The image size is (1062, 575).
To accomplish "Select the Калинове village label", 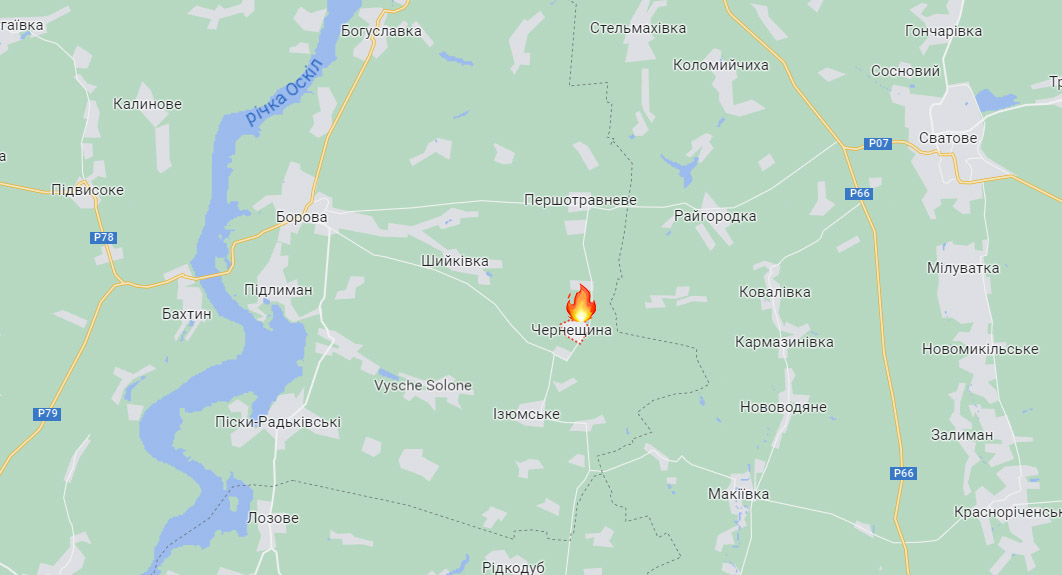I will coord(147,104).
